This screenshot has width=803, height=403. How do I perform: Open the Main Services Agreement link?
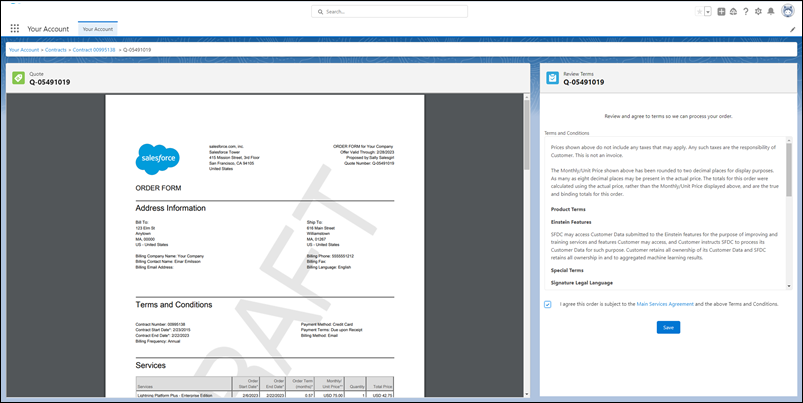point(665,304)
